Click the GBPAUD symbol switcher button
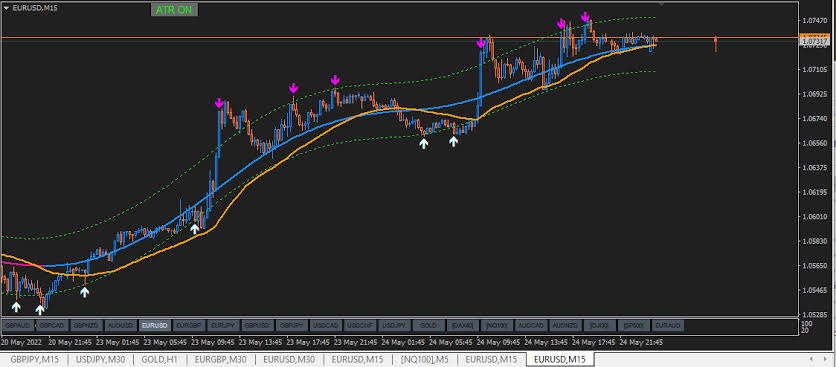The width and height of the screenshot is (836, 367). (x=19, y=325)
